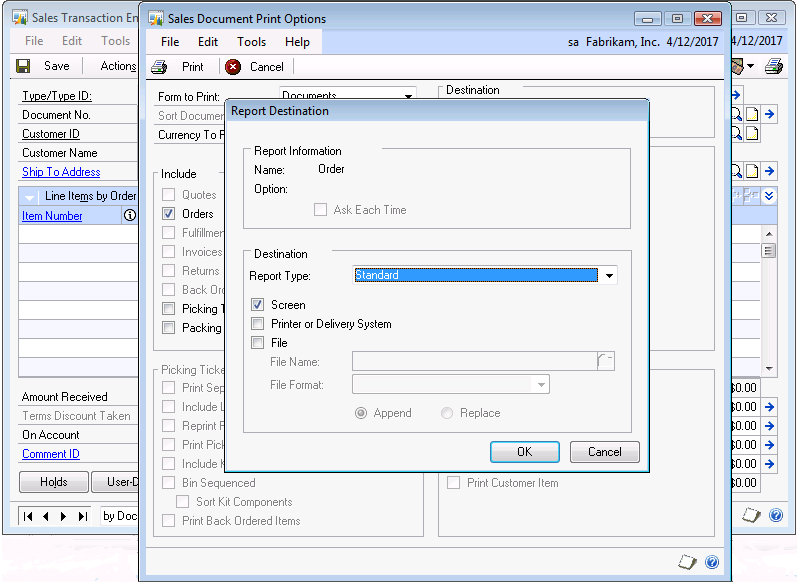Click note icon in Print Options status bar
Screen dimensions: 800x582
[x=687, y=562]
